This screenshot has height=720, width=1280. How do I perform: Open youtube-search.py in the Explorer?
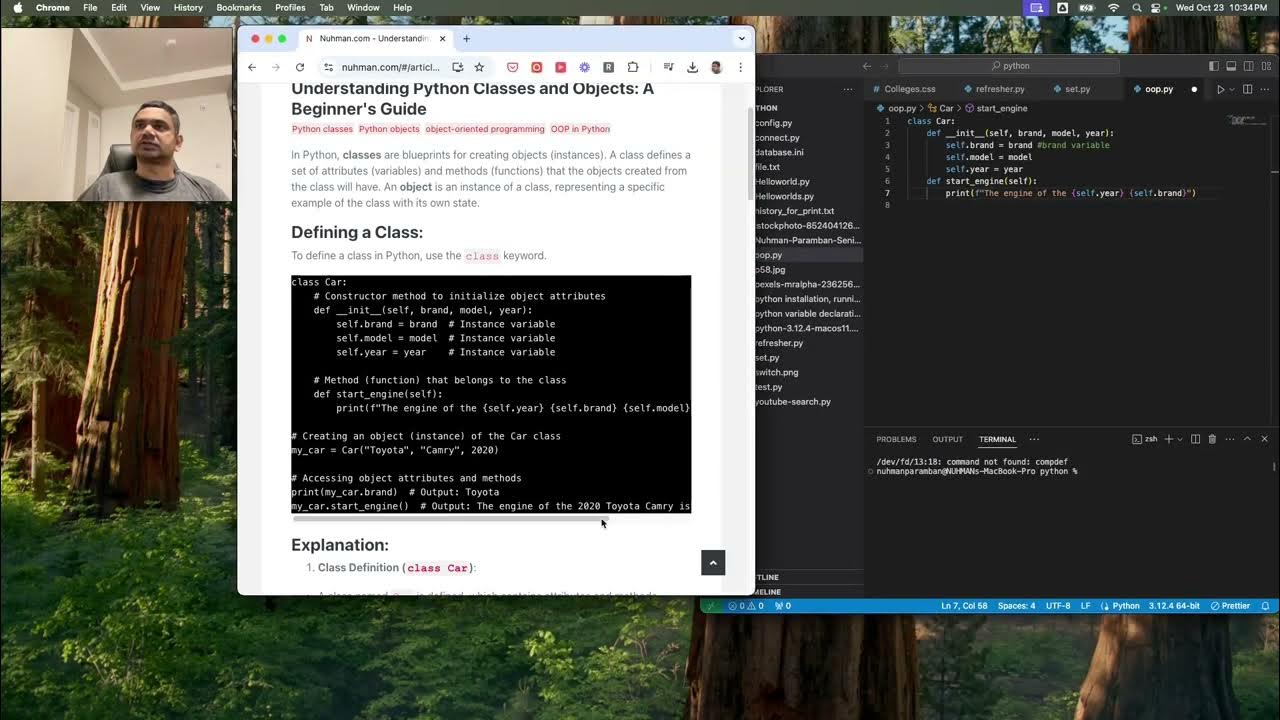(x=793, y=402)
